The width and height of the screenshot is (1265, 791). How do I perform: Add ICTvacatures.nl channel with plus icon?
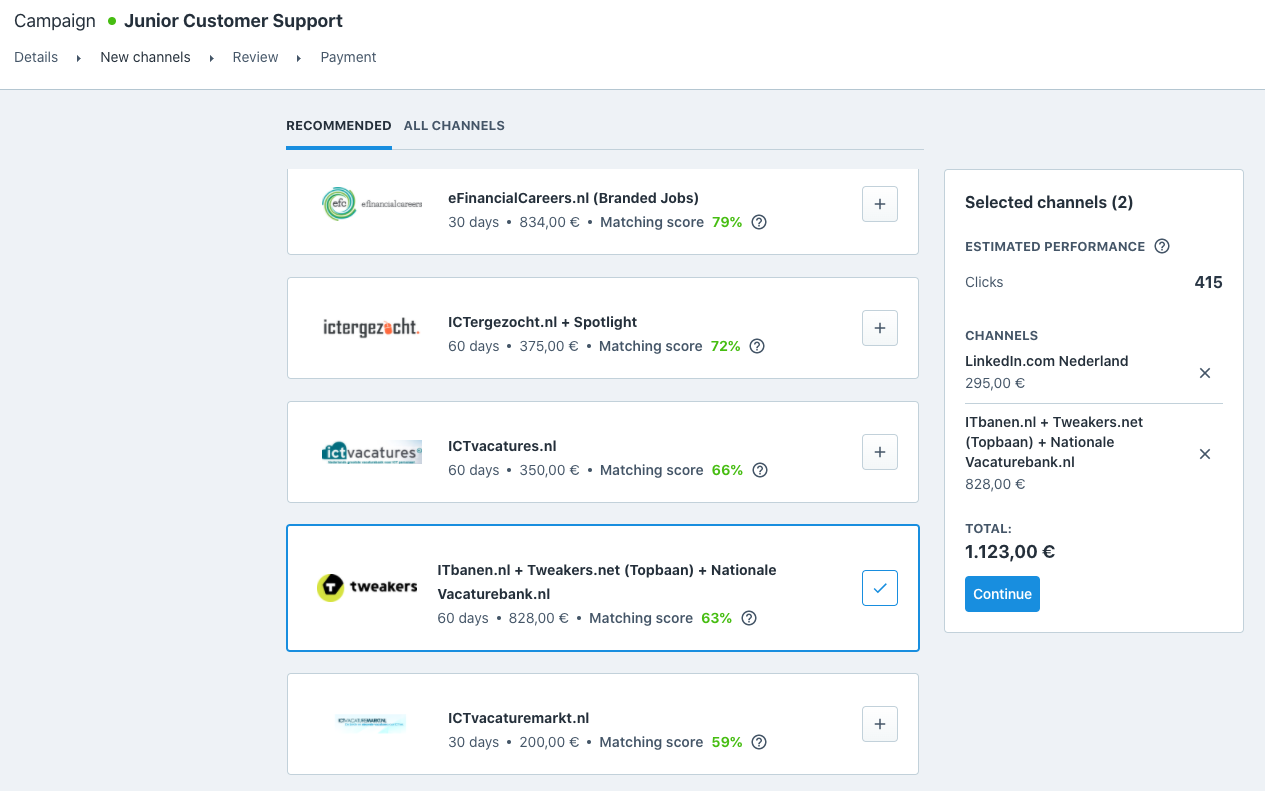[879, 452]
